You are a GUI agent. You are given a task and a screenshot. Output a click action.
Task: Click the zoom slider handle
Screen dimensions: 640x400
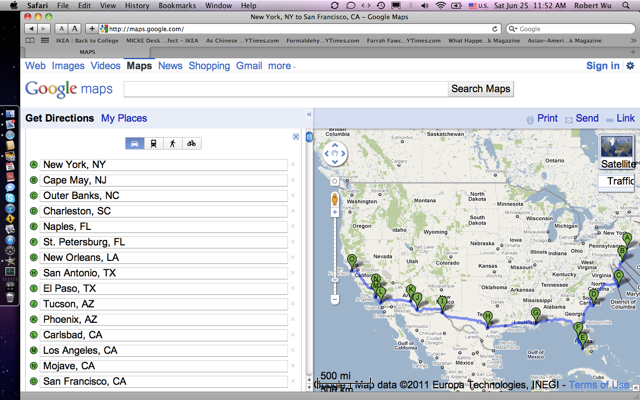[x=335, y=280]
